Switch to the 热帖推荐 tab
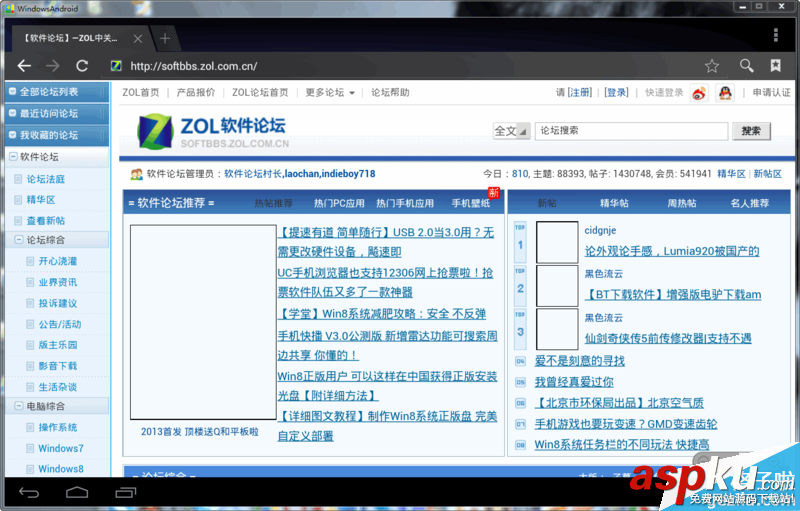The image size is (800, 511). tap(273, 203)
